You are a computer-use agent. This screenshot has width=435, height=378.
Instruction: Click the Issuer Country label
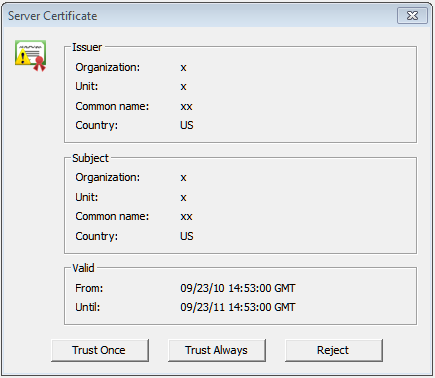[96, 125]
